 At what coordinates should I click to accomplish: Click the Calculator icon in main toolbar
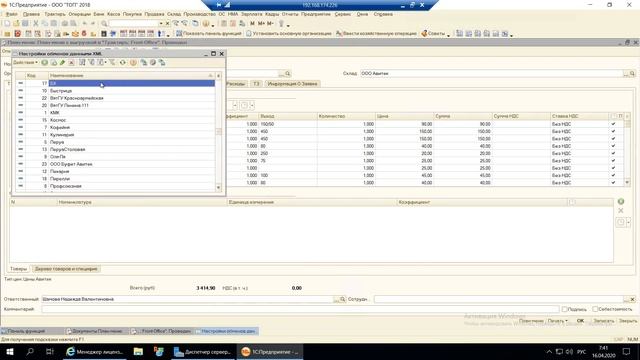(224, 24)
